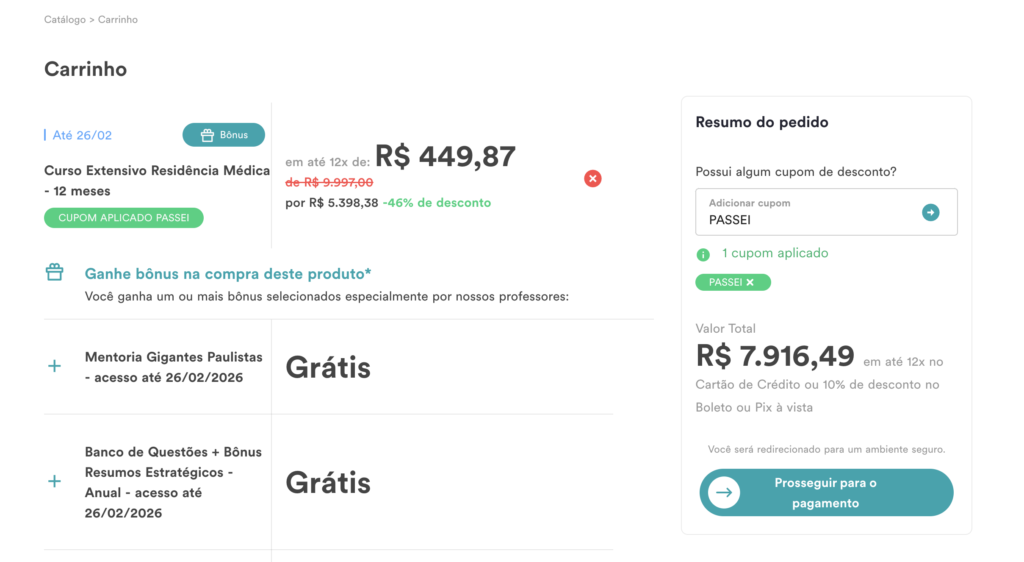Remove course from cart with red X
This screenshot has height=562, width=1024.
pyautogui.click(x=592, y=179)
